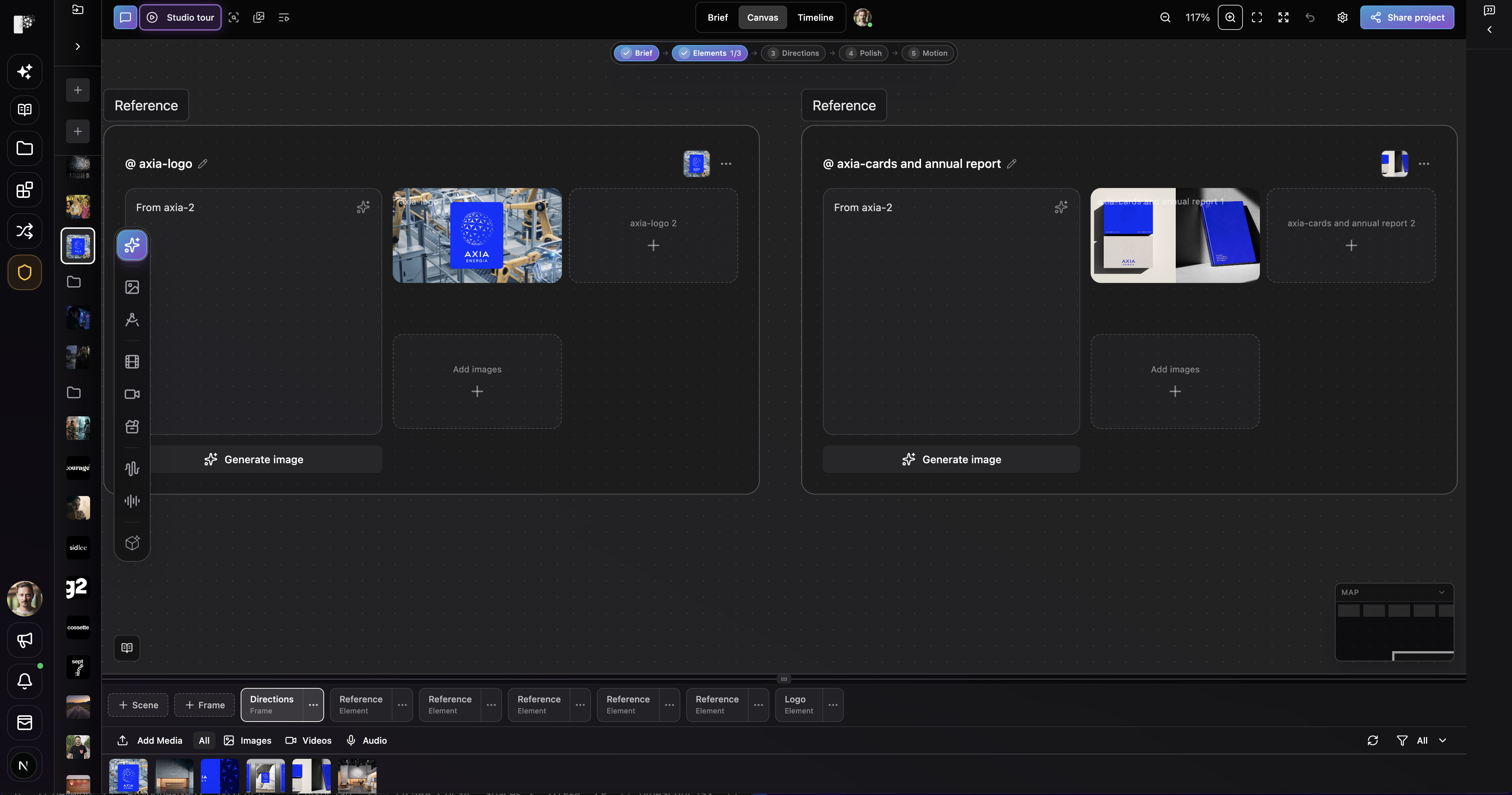
Task: Switch to the Brief tab
Action: click(717, 18)
